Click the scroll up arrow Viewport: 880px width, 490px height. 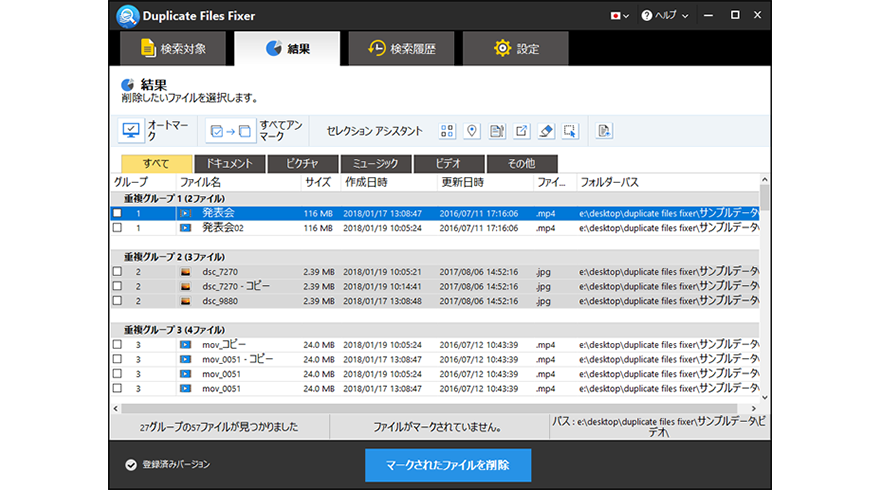click(764, 180)
